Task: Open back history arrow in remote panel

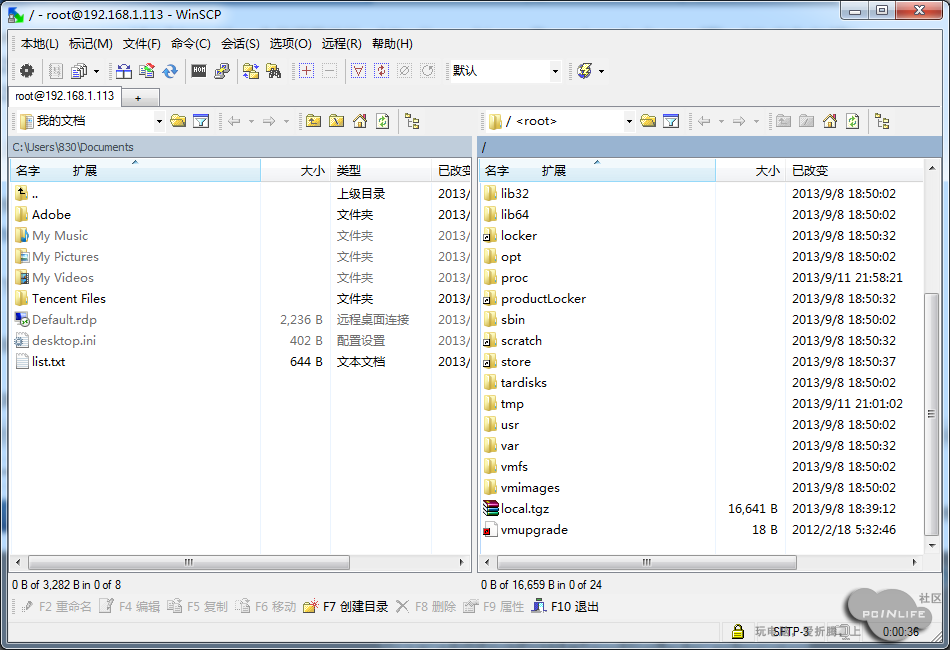Action: [x=722, y=121]
